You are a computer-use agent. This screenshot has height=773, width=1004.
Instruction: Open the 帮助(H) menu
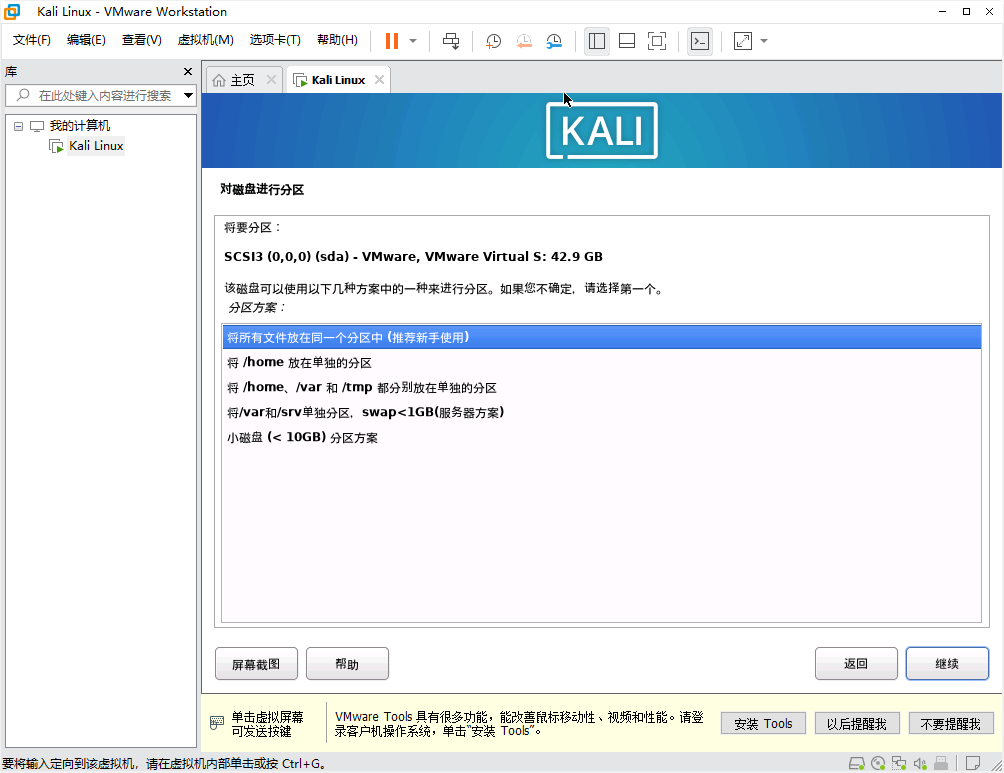pyautogui.click(x=337, y=40)
